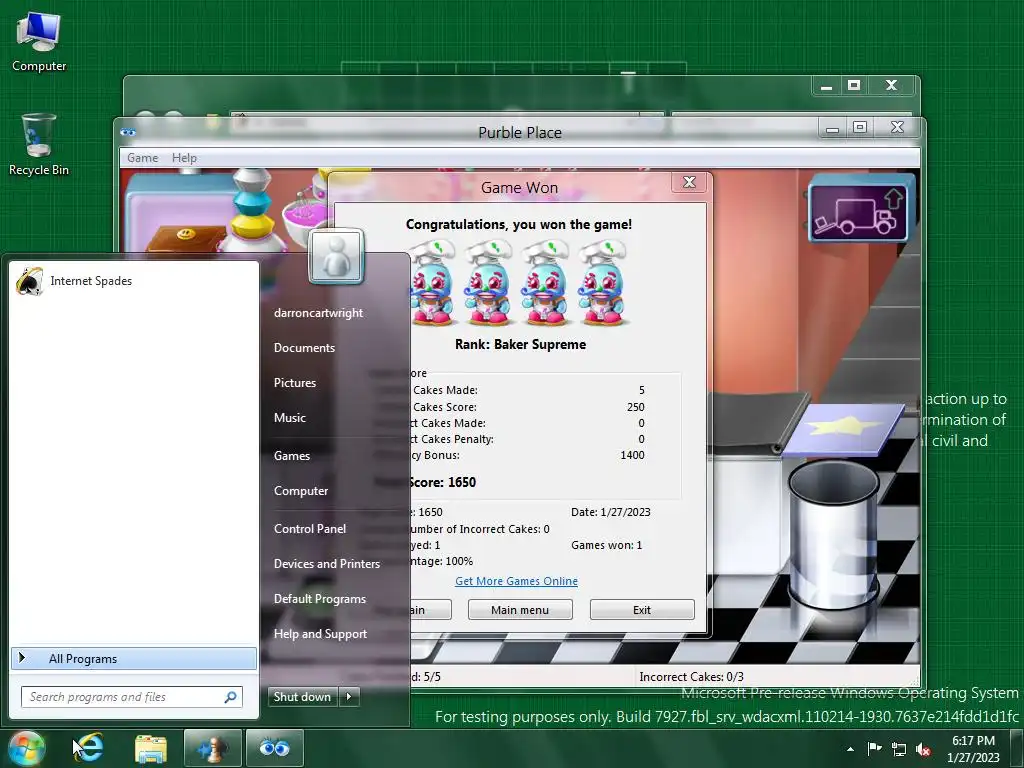Click the user account picture
The width and height of the screenshot is (1024, 768).
[x=336, y=256]
